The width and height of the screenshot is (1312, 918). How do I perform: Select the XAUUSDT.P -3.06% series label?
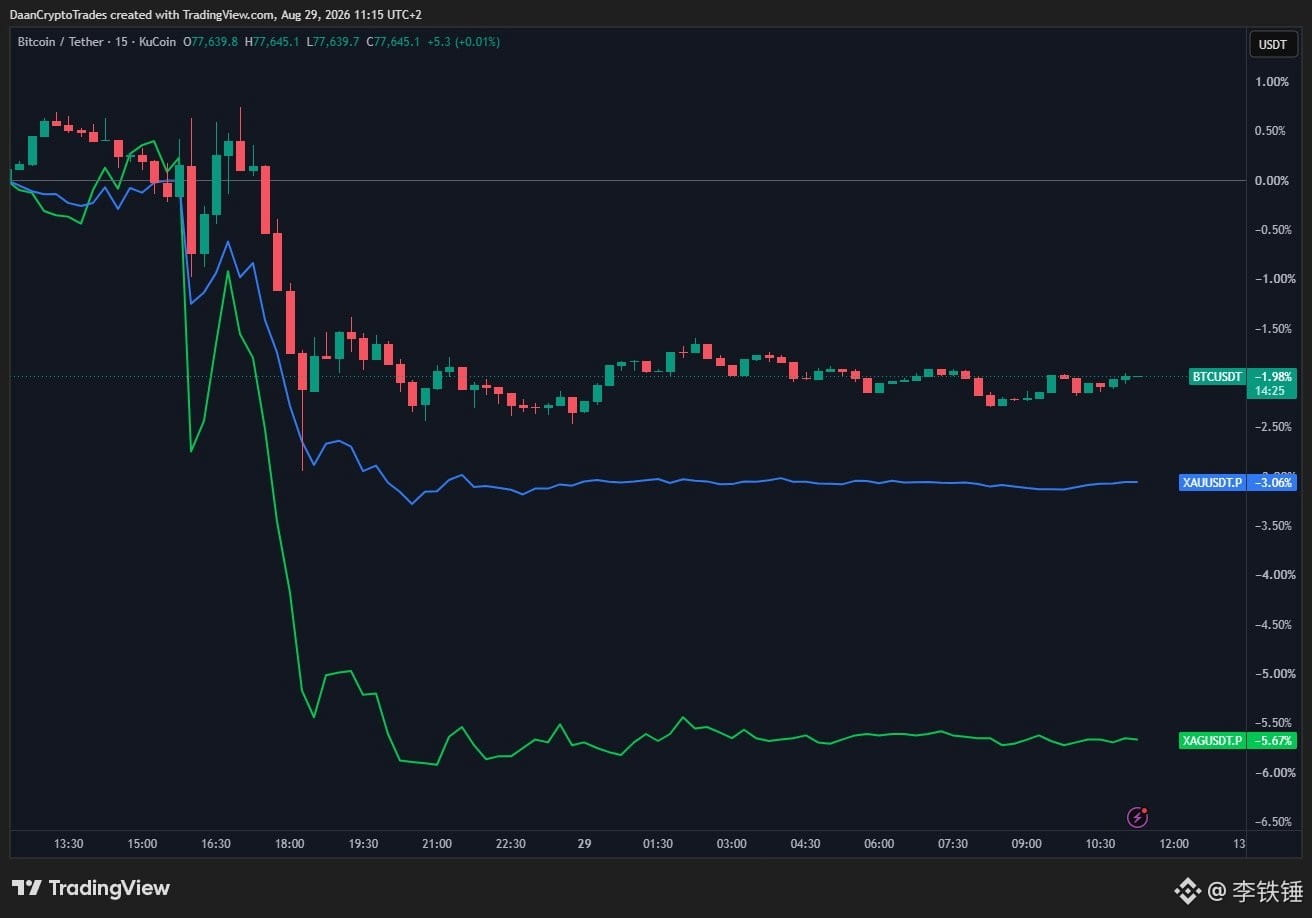pos(1239,483)
